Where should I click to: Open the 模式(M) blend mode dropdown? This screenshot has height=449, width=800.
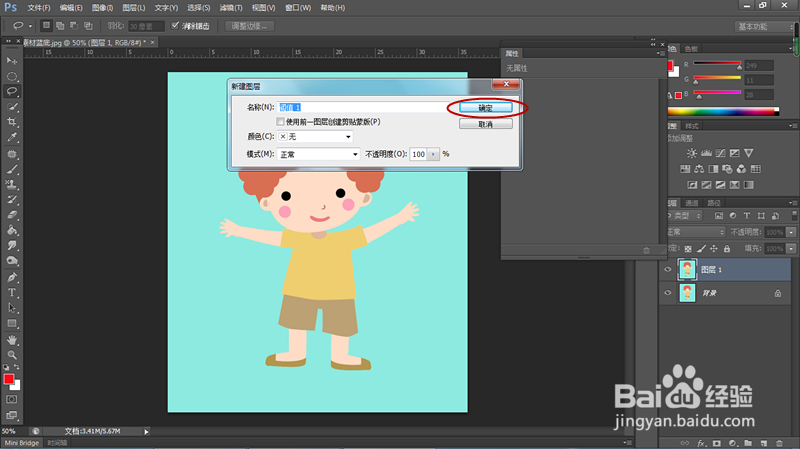pyautogui.click(x=318, y=154)
